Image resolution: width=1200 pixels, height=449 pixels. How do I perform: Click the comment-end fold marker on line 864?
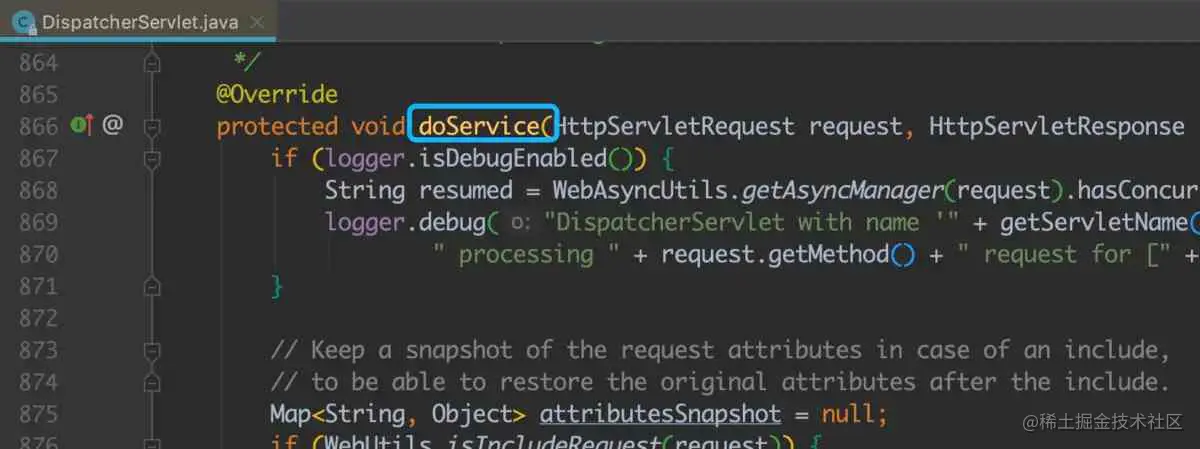pos(152,62)
